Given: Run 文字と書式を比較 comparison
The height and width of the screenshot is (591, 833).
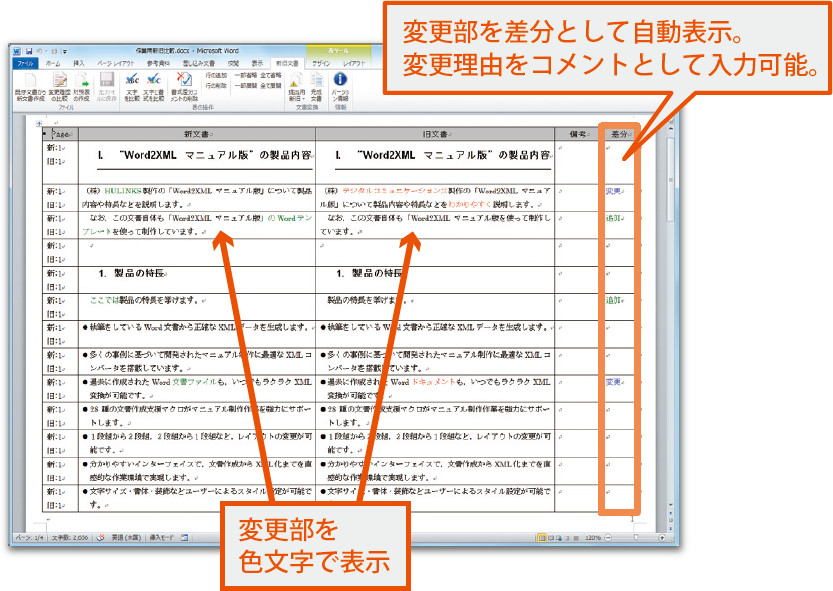Looking at the screenshot, I should click(155, 86).
